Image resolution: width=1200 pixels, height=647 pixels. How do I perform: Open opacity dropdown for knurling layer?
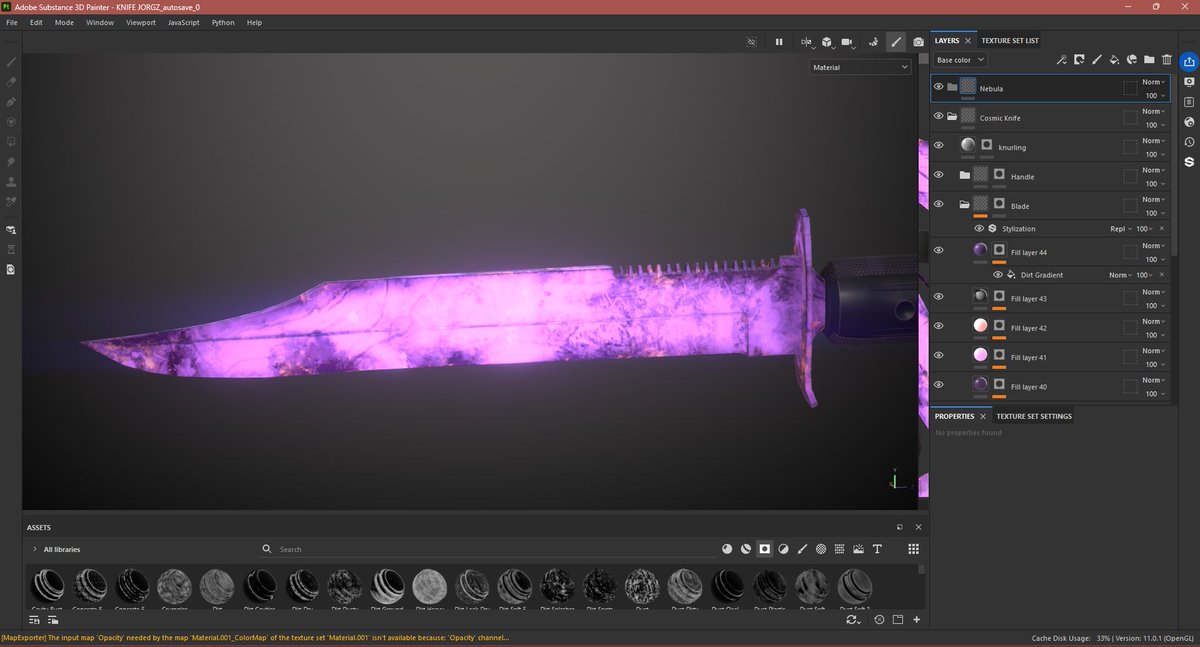click(1154, 154)
